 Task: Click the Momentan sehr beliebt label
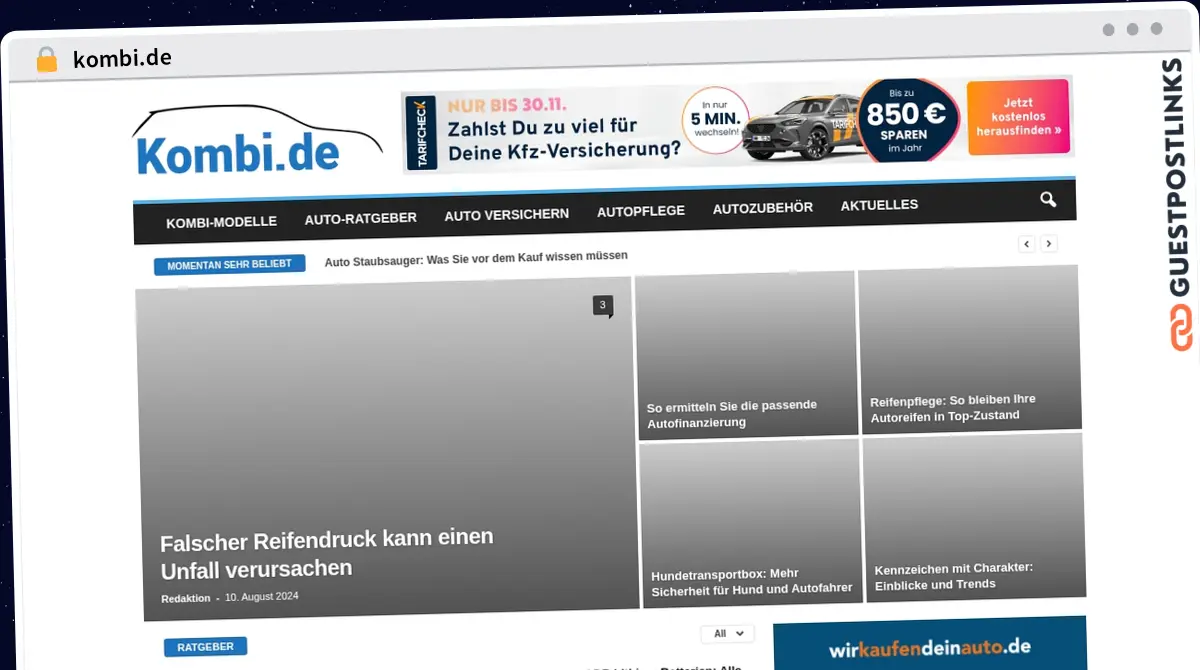(229, 265)
